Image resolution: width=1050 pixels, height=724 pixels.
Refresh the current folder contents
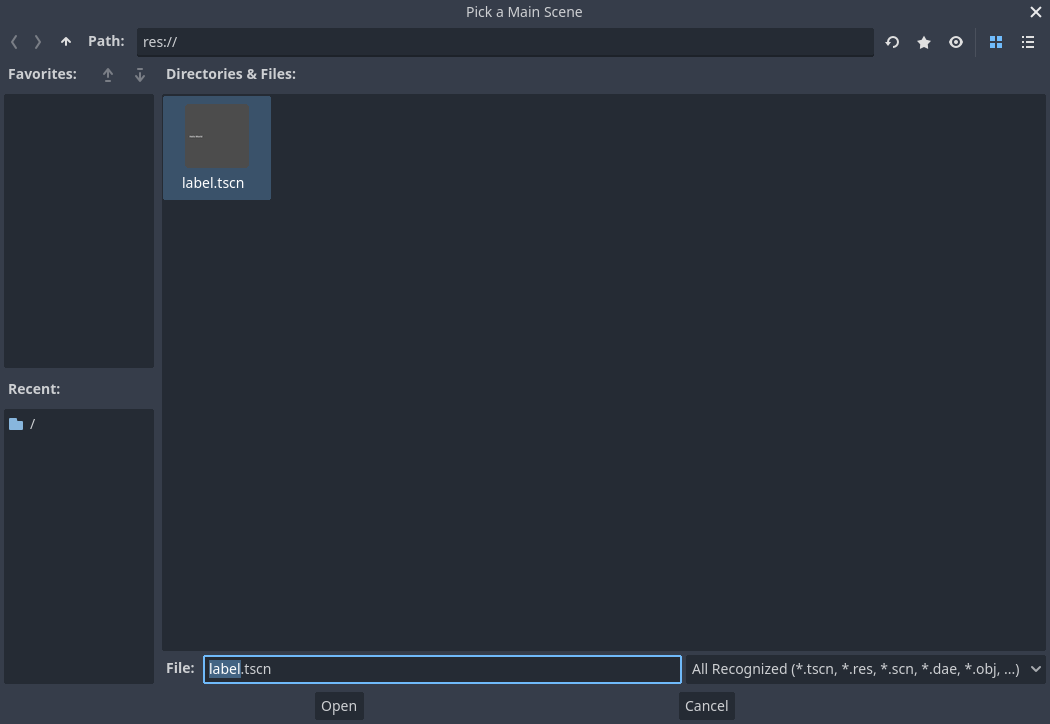tap(891, 42)
